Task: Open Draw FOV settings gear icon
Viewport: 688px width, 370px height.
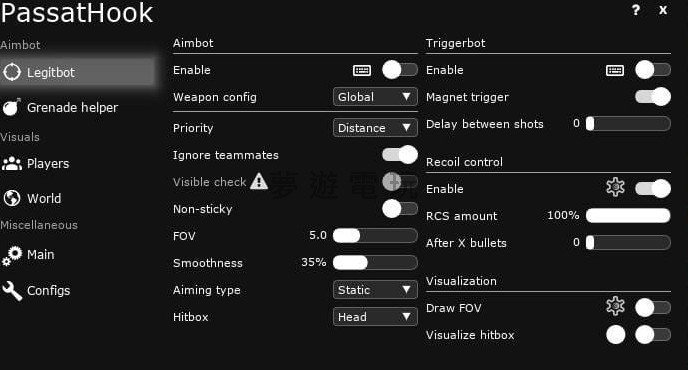Action: [615, 306]
